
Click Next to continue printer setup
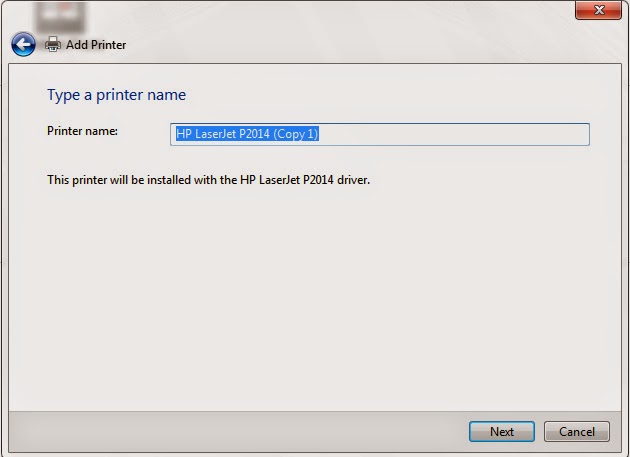click(502, 432)
